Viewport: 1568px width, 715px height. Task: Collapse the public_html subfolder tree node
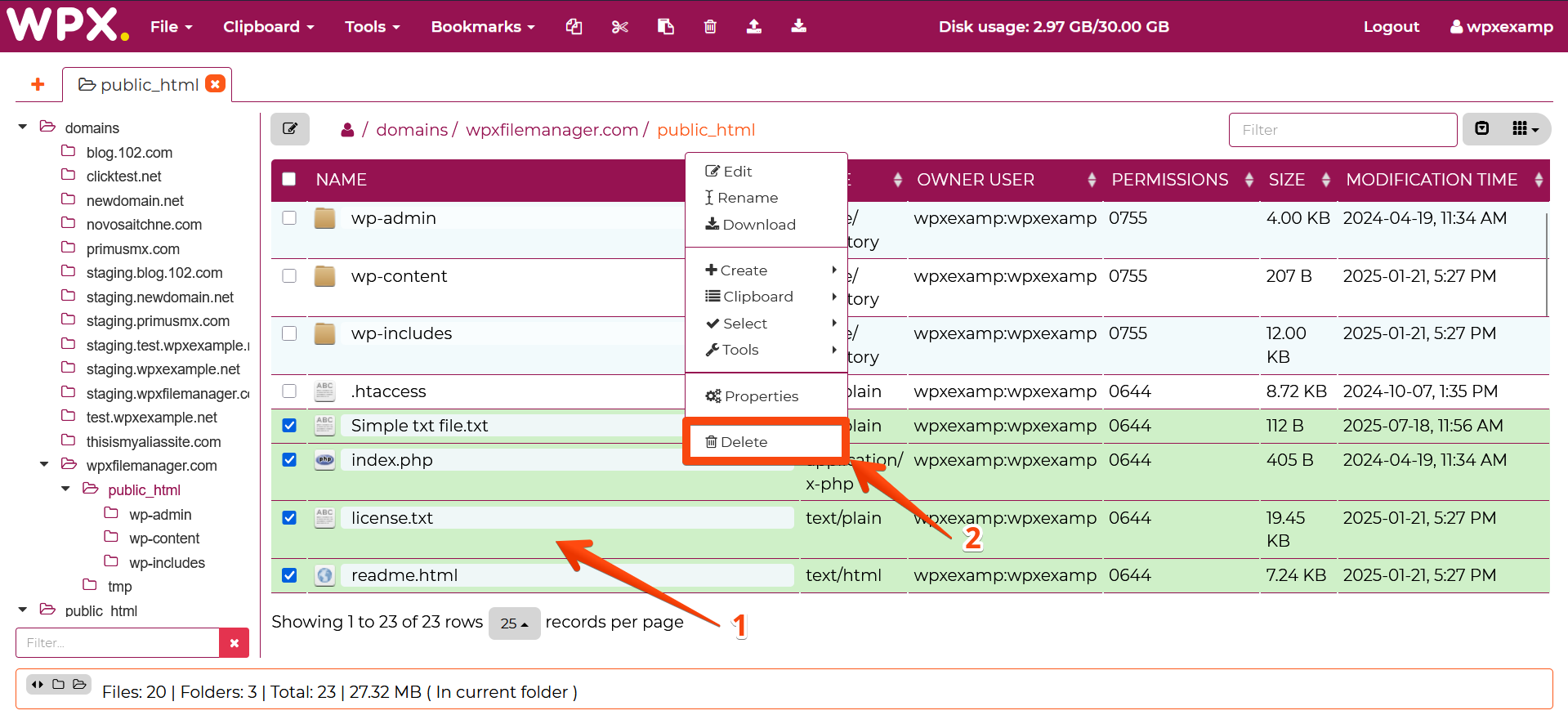65,489
